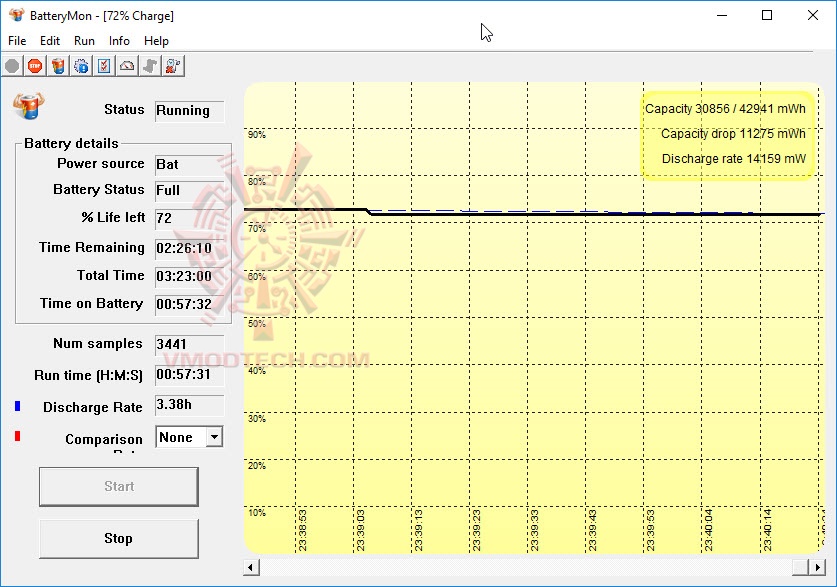Image resolution: width=837 pixels, height=587 pixels.
Task: Click the battery mascot icon beside Status
Action: pos(29,105)
